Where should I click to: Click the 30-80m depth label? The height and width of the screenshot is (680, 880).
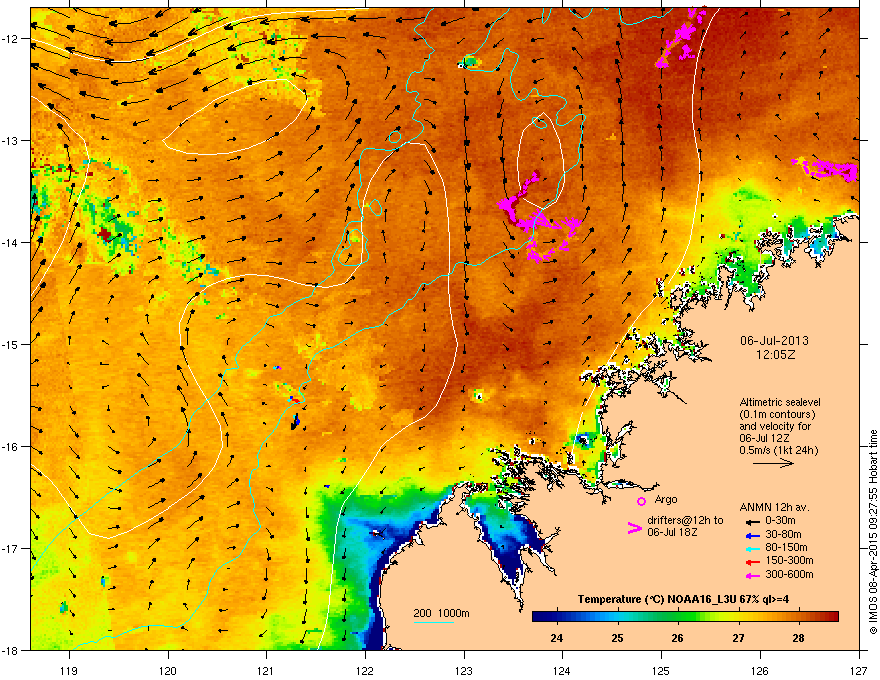tap(783, 535)
